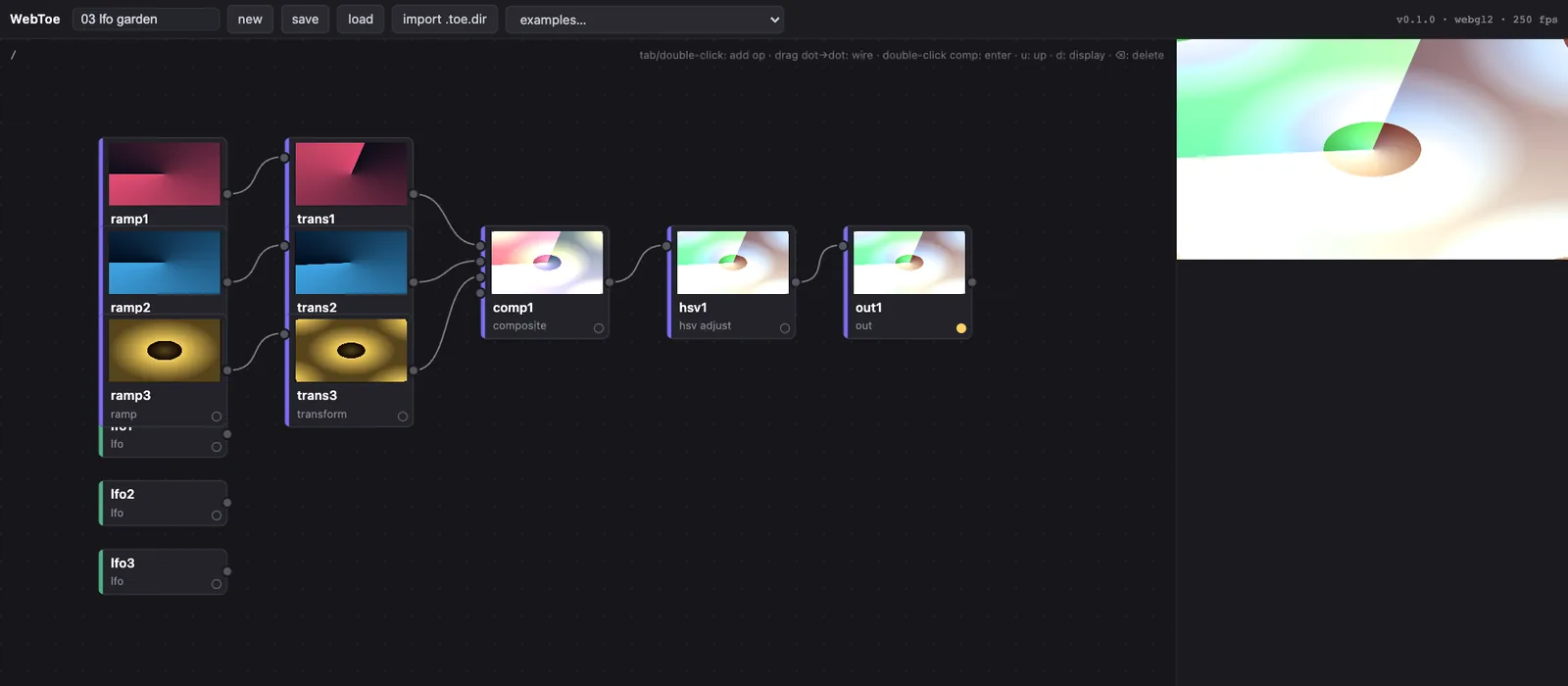Click the output port of lfo2
Screen dimensions: 1568x686
point(227,503)
